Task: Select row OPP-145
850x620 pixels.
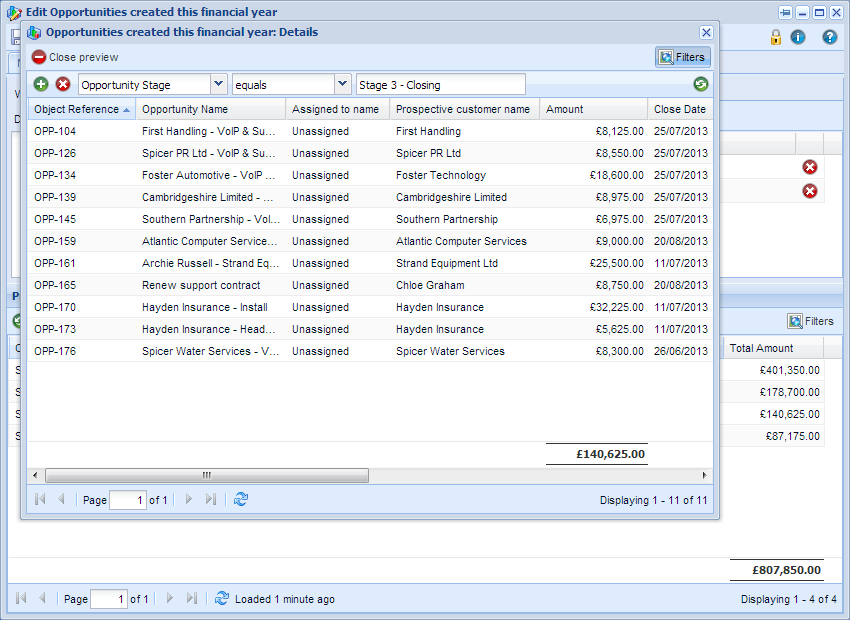Action: [370, 219]
